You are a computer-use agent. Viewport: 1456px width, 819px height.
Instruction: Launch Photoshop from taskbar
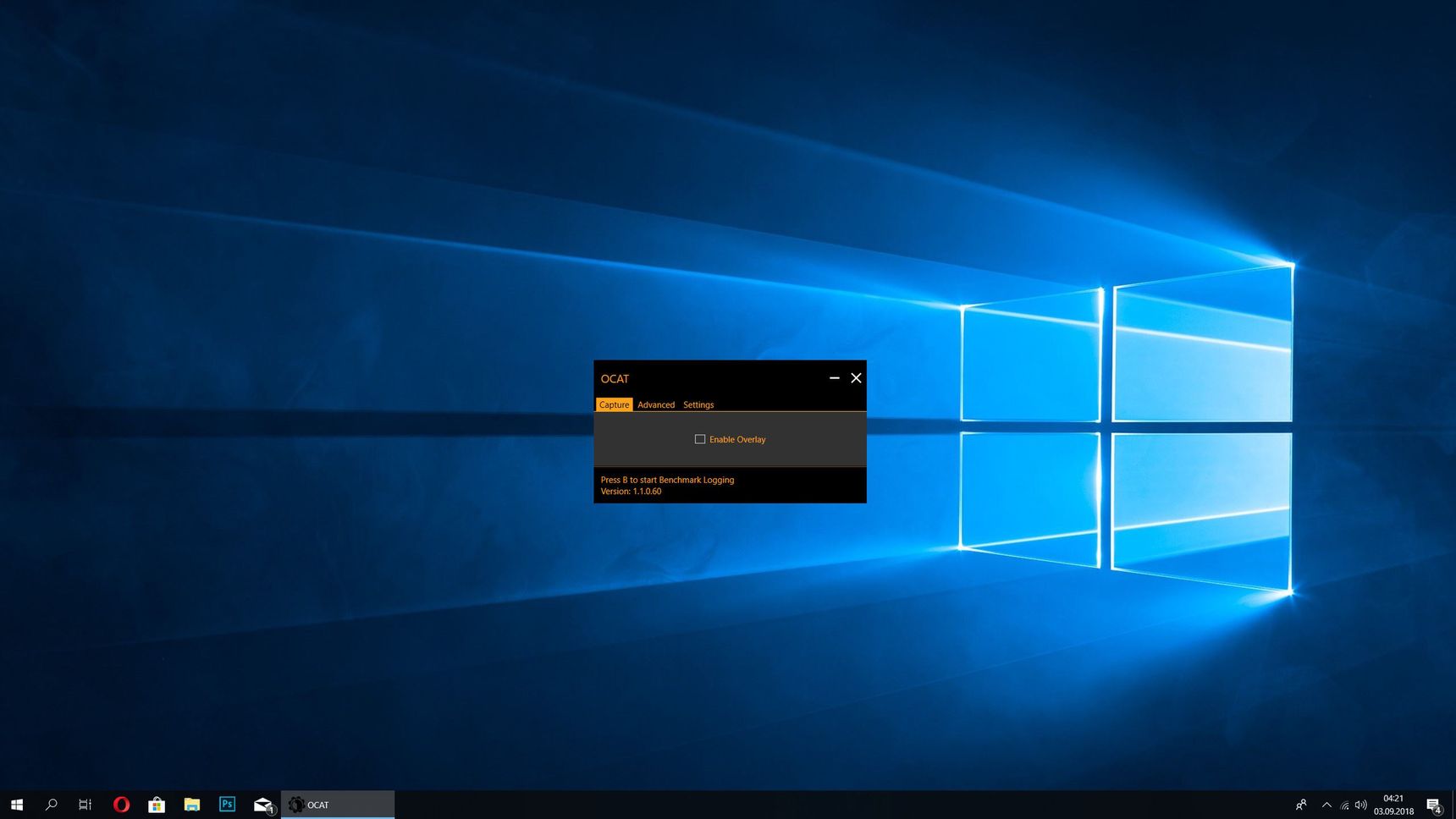227,805
